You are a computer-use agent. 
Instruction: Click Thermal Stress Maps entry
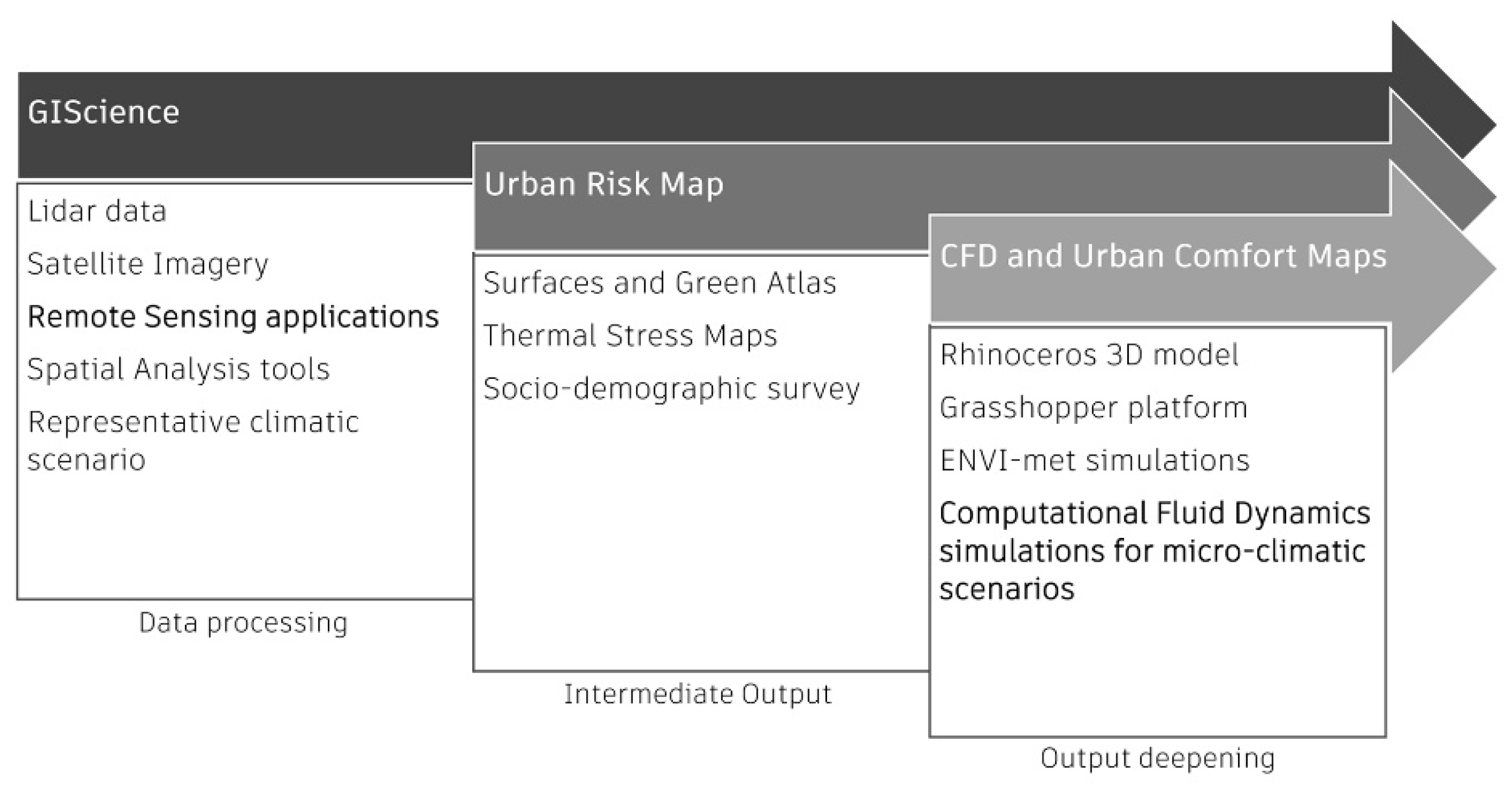tap(630, 336)
